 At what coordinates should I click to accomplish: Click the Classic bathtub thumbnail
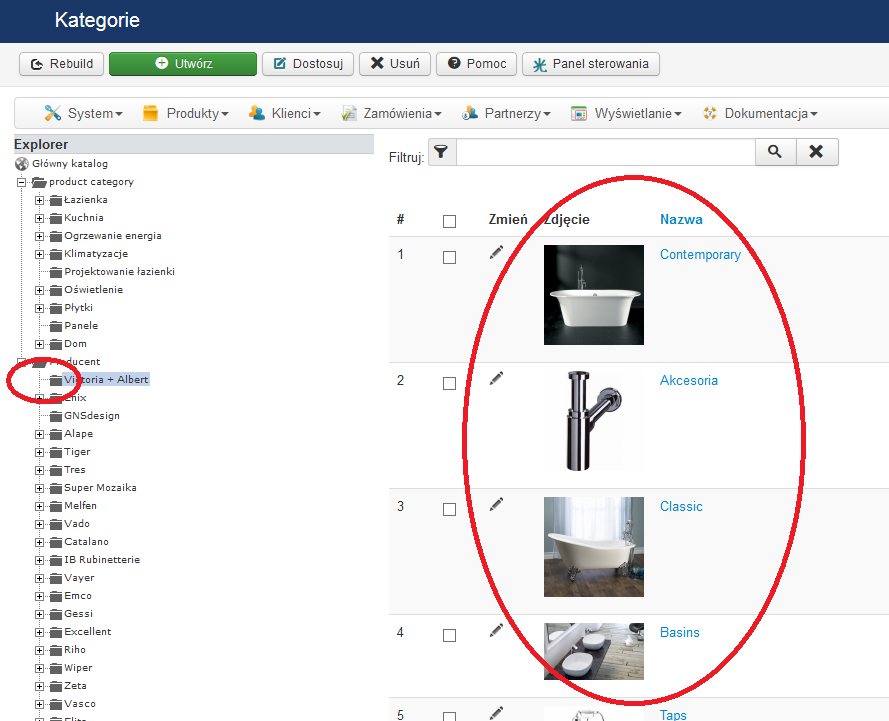(x=594, y=547)
